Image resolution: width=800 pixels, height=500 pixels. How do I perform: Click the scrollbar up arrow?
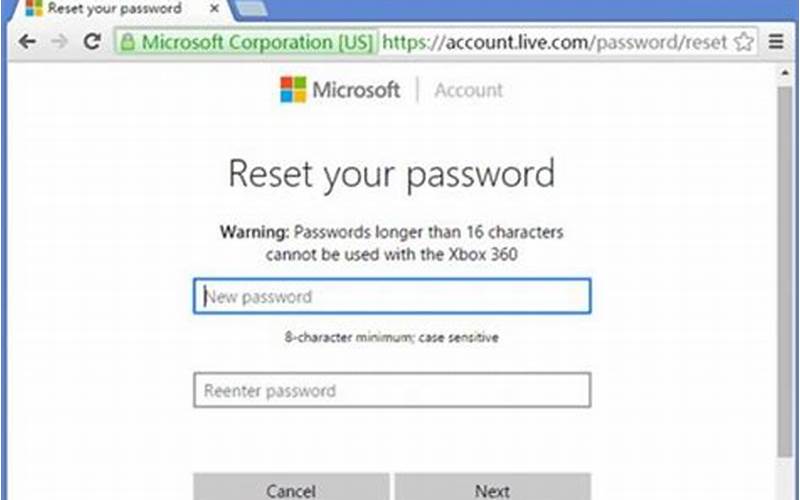coord(785,73)
